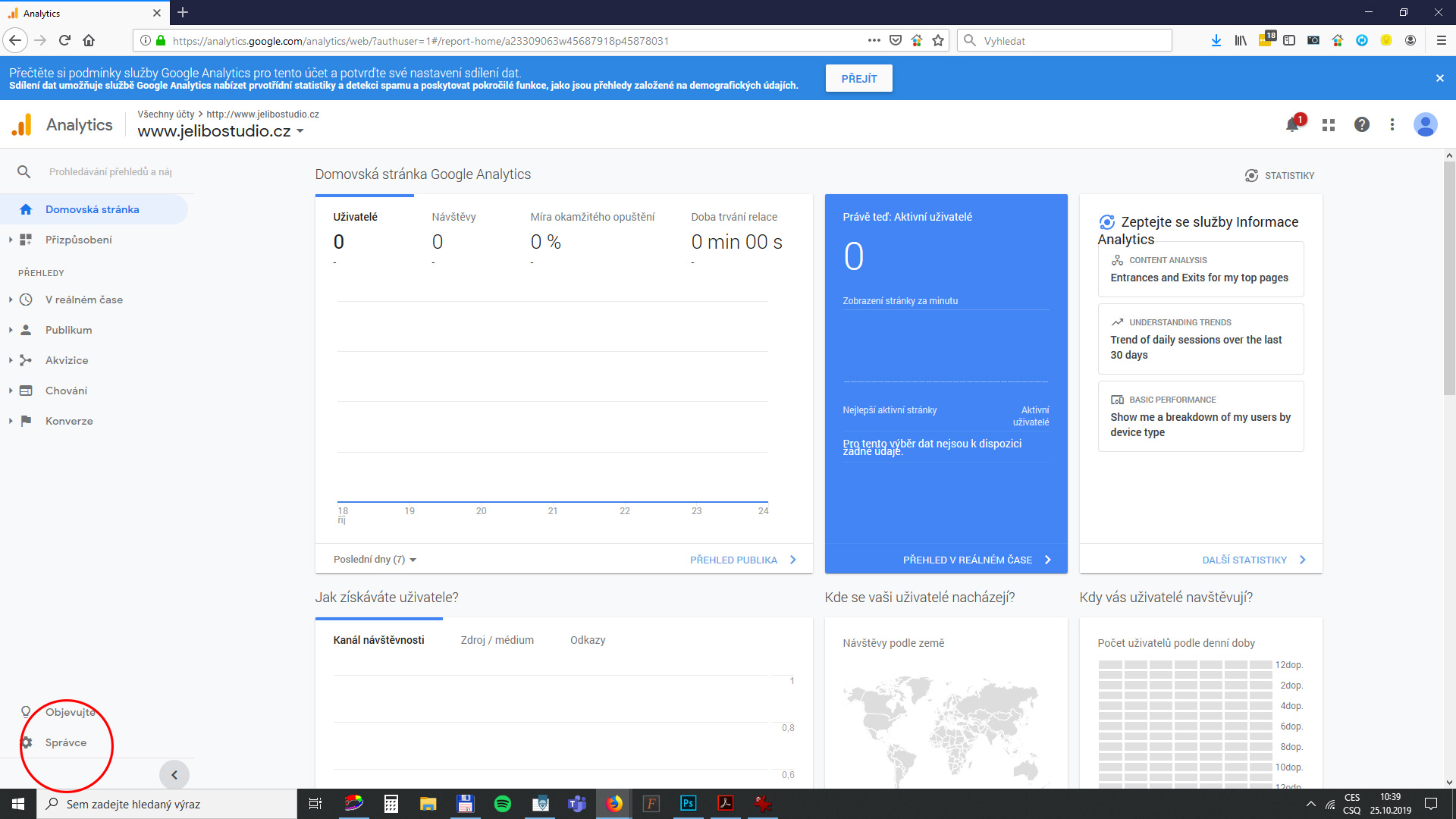This screenshot has height=819, width=1456.
Task: Open Photoshop from the taskbar
Action: click(x=689, y=804)
